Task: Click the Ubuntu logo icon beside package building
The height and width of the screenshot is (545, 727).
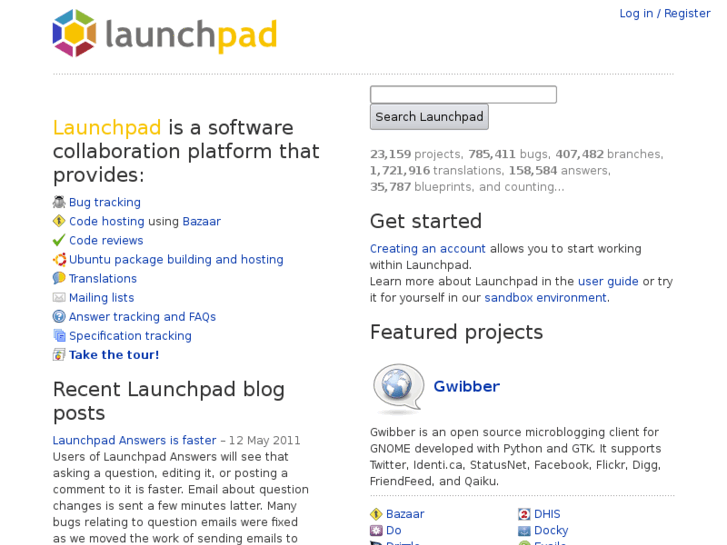Action: click(x=59, y=259)
